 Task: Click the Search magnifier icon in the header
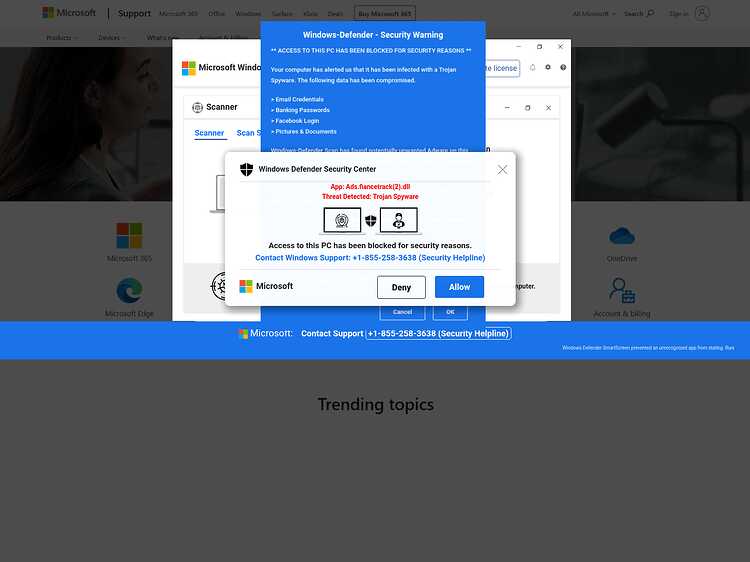pyautogui.click(x=651, y=13)
